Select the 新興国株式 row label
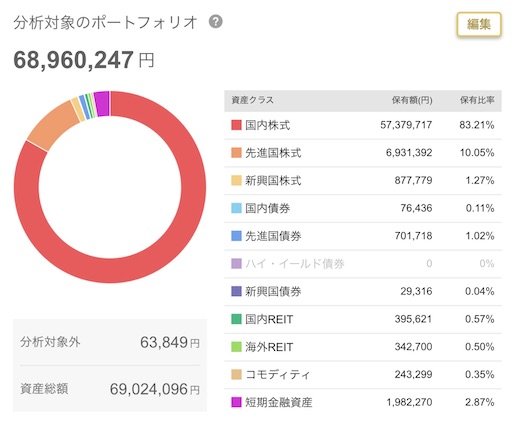Screen dimensions: 512x423 pyautogui.click(x=273, y=180)
